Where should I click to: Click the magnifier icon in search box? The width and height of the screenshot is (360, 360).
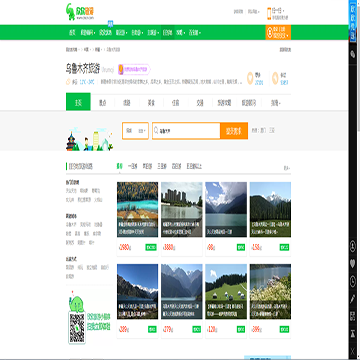click(156, 131)
